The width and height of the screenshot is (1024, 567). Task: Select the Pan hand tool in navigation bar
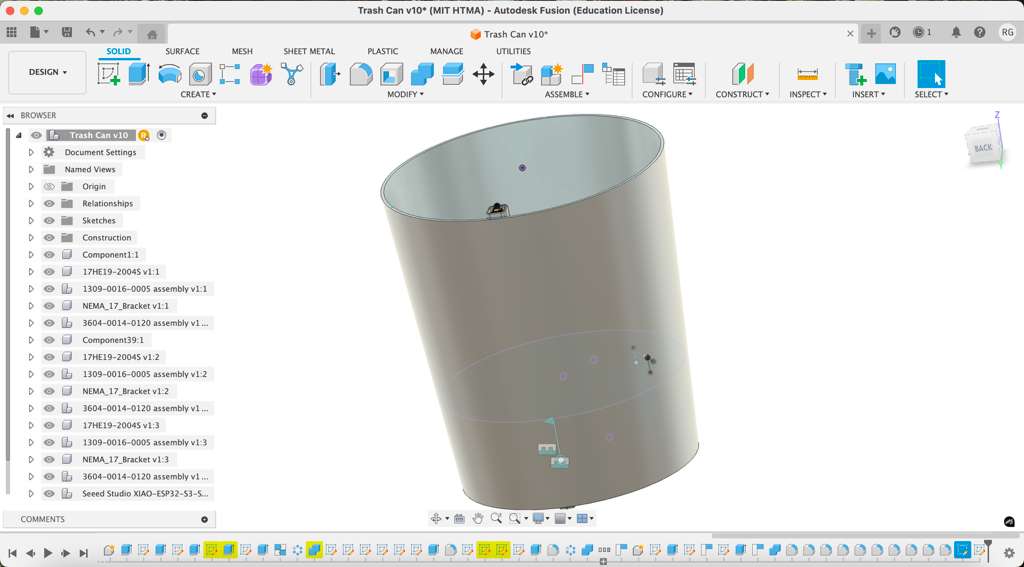click(478, 518)
